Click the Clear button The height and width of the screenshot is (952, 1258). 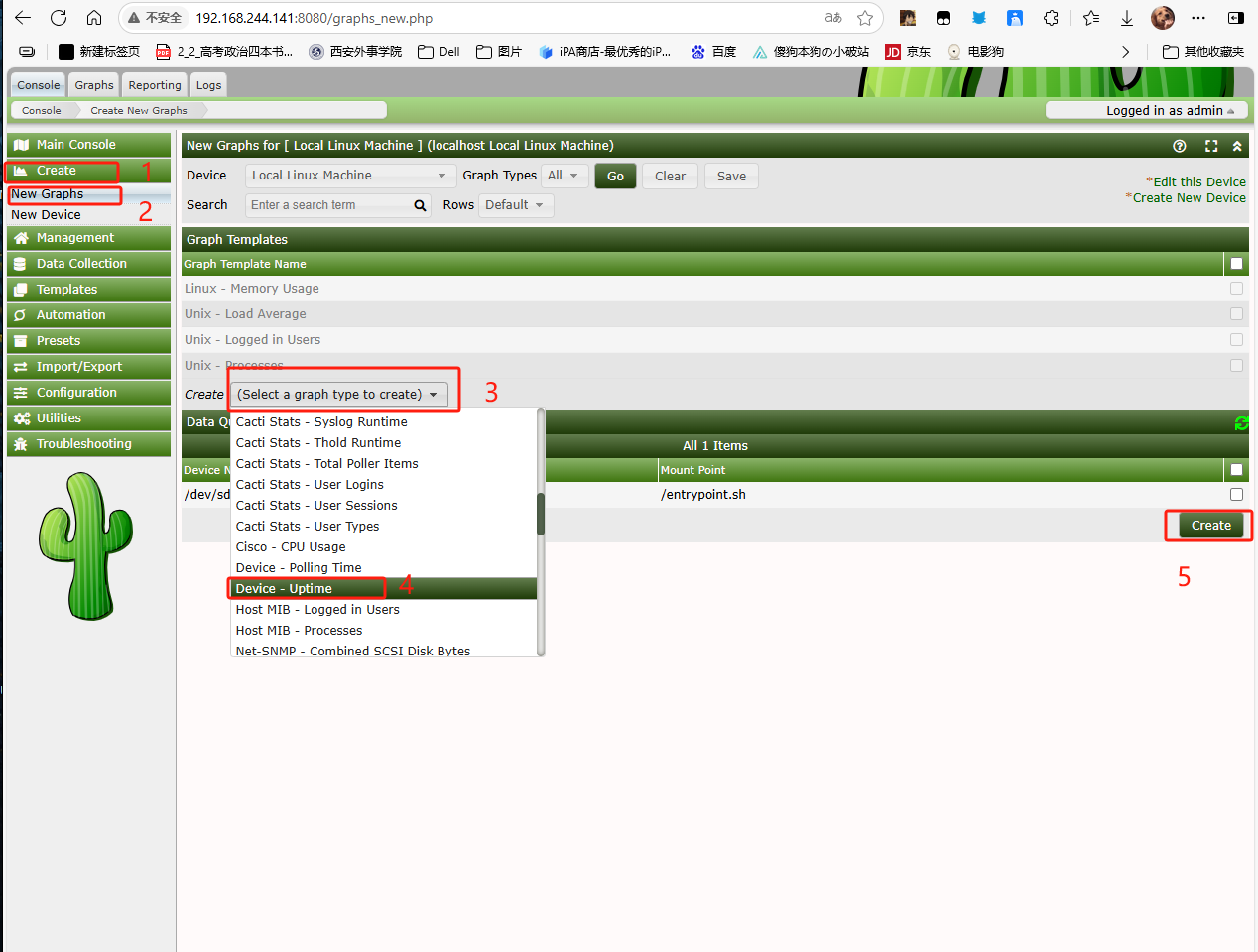pyautogui.click(x=670, y=176)
